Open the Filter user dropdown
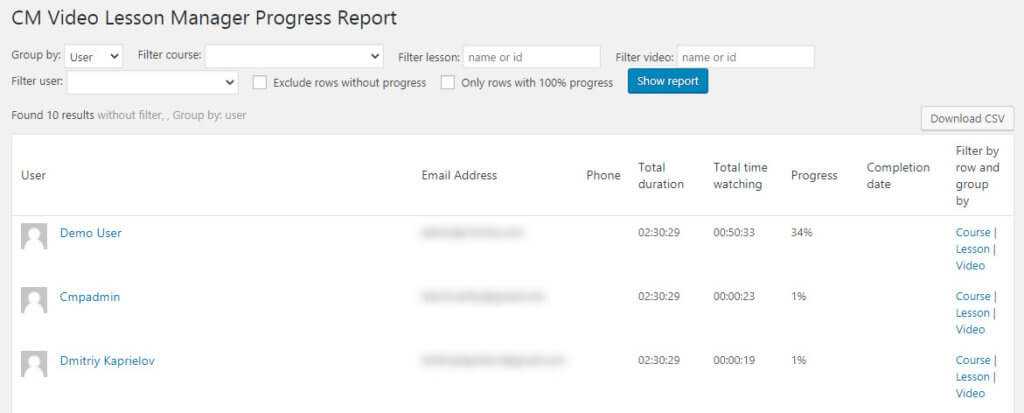This screenshot has height=413, width=1024. (x=152, y=82)
